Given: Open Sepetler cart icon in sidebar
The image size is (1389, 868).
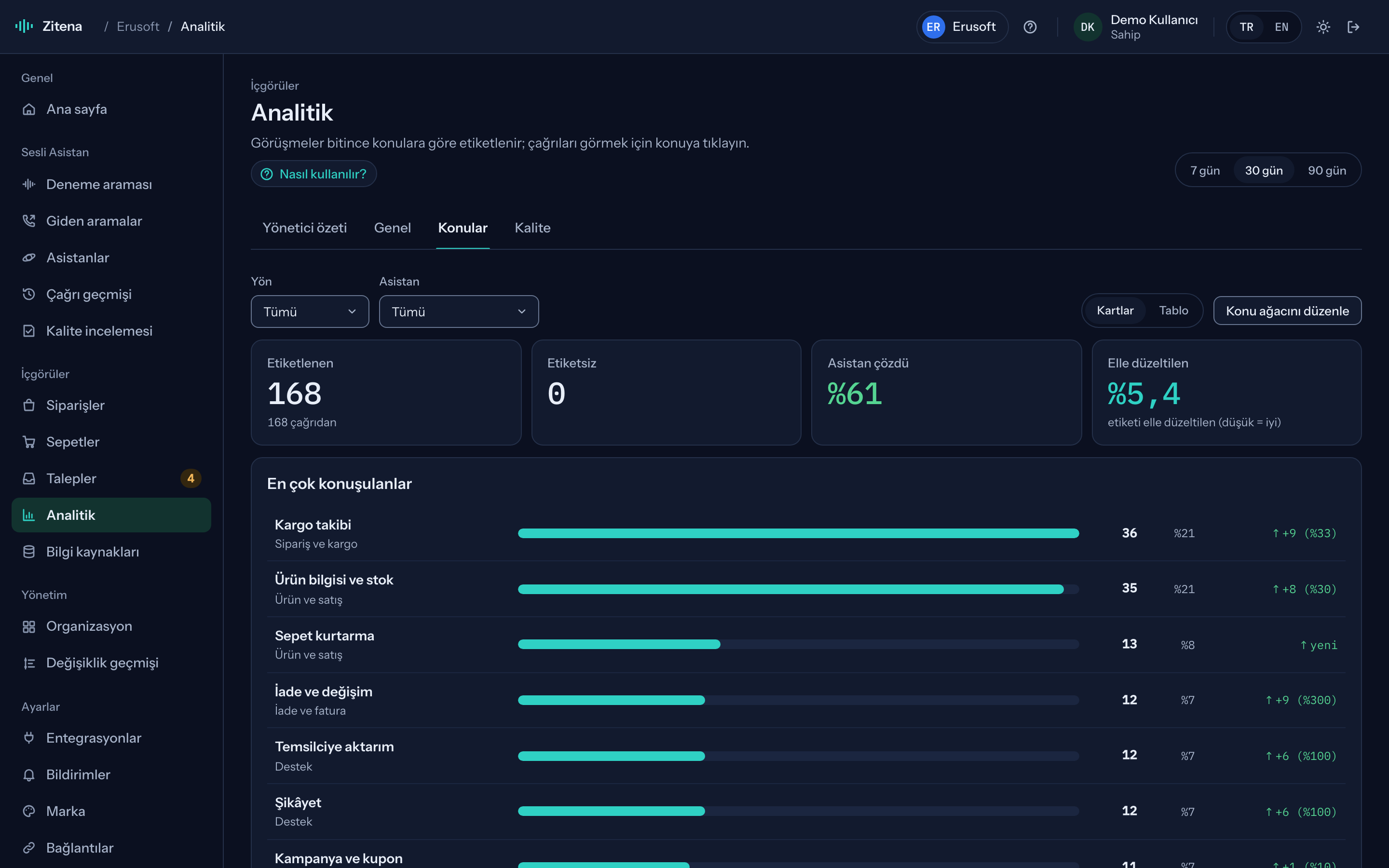Looking at the screenshot, I should [29, 442].
